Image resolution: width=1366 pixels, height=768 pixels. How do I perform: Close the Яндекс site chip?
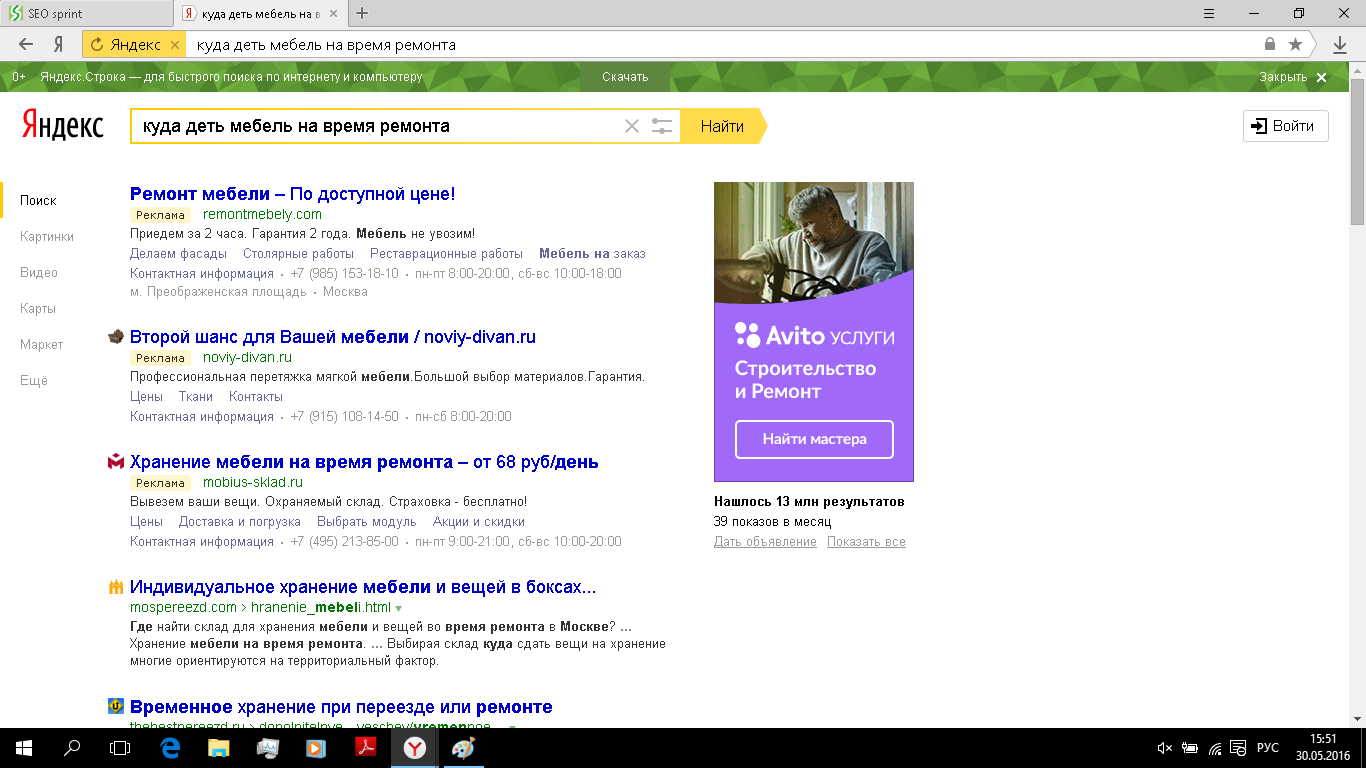(x=175, y=45)
